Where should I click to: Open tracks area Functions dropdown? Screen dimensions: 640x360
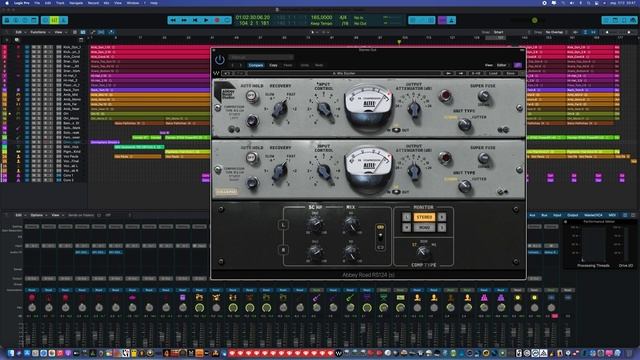tap(40, 32)
